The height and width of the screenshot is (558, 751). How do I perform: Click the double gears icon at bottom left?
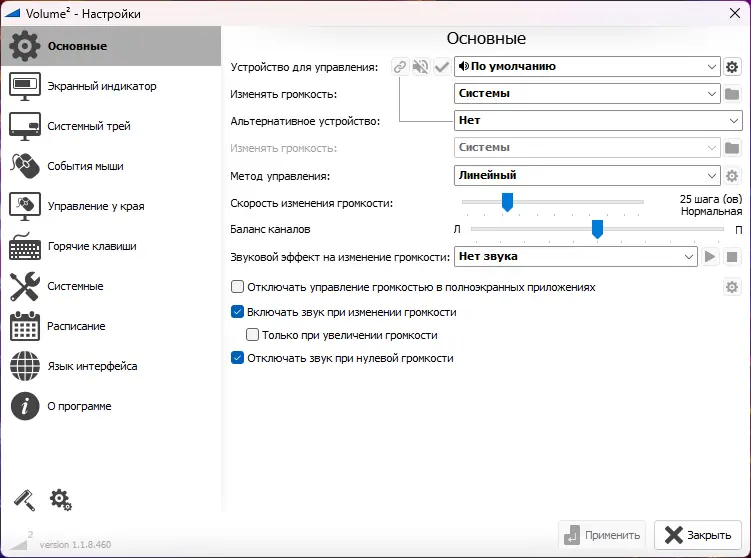click(x=60, y=499)
